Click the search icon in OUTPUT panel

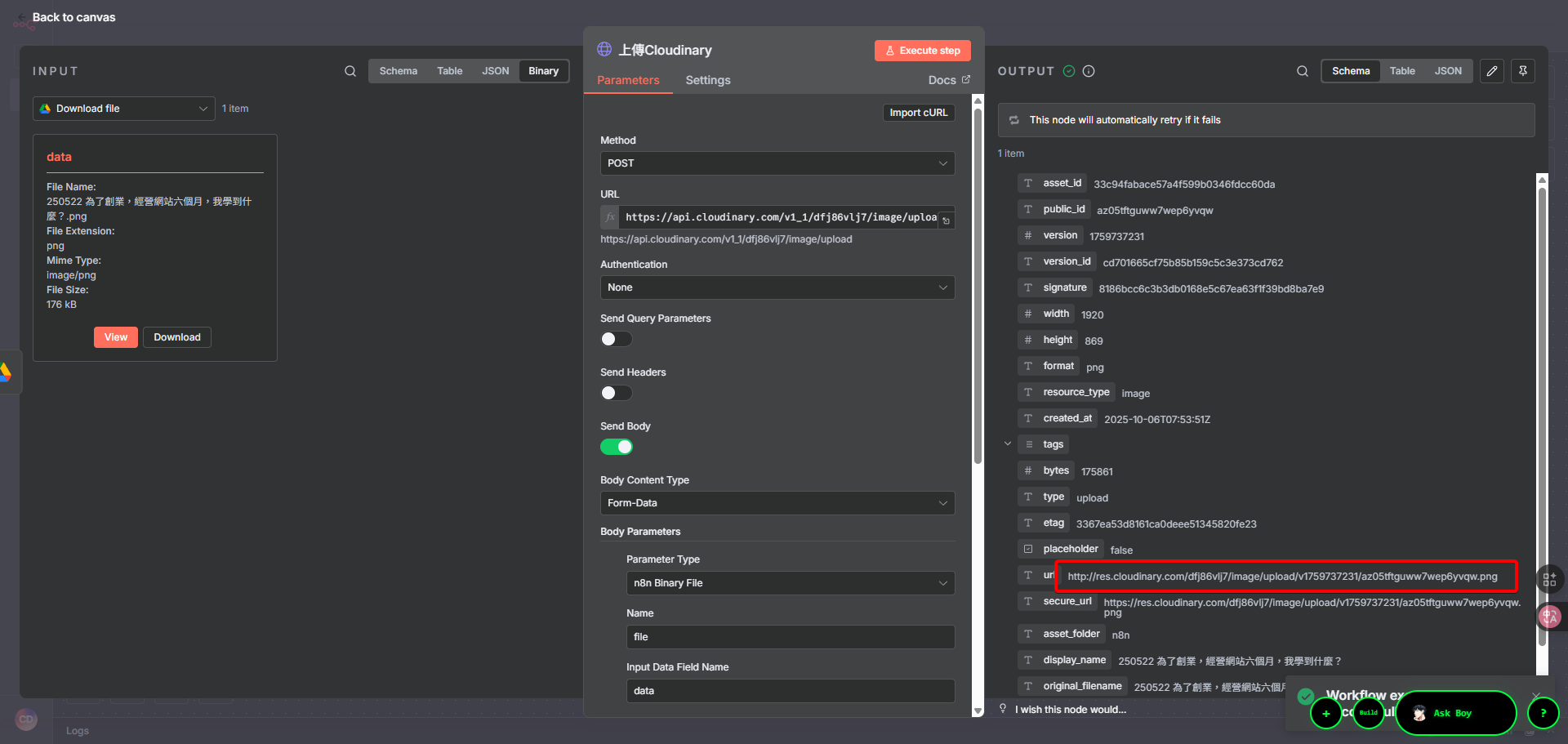[x=1302, y=71]
